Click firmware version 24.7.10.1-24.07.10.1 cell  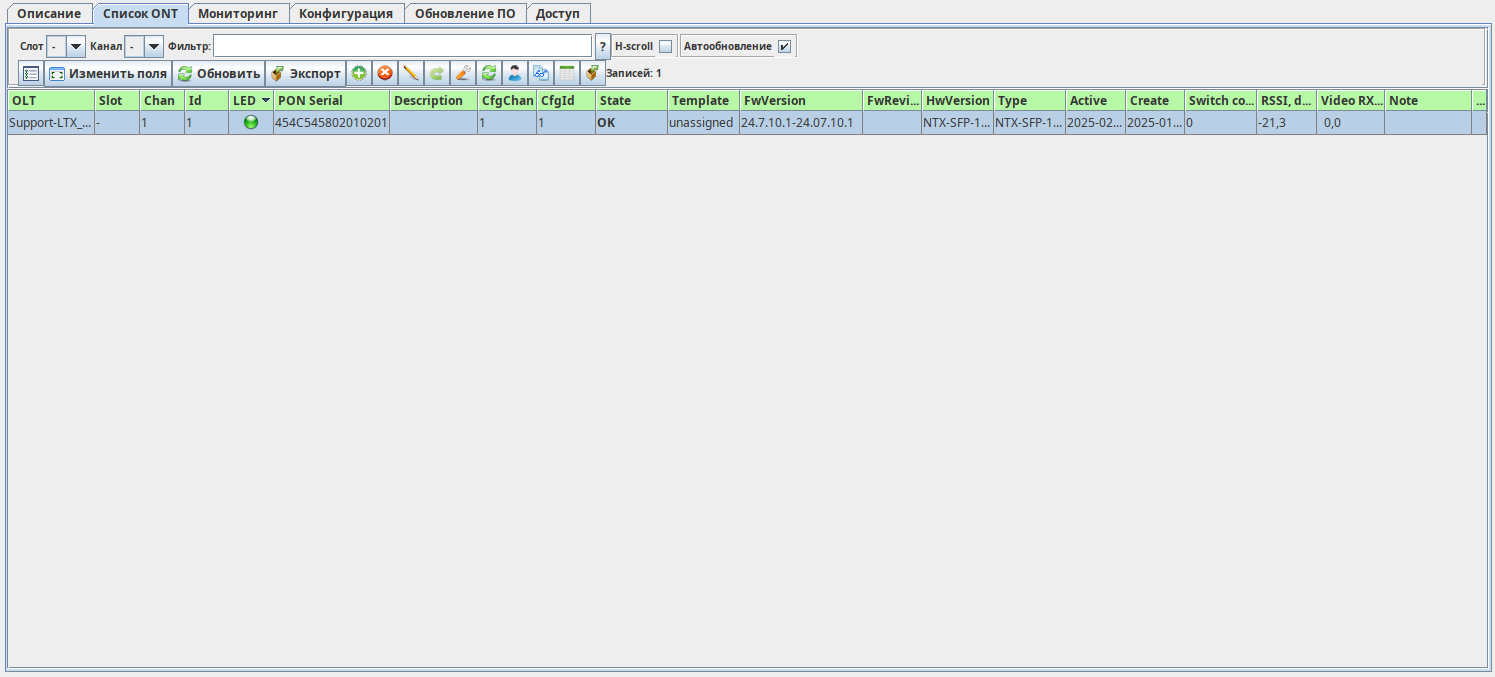click(801, 123)
